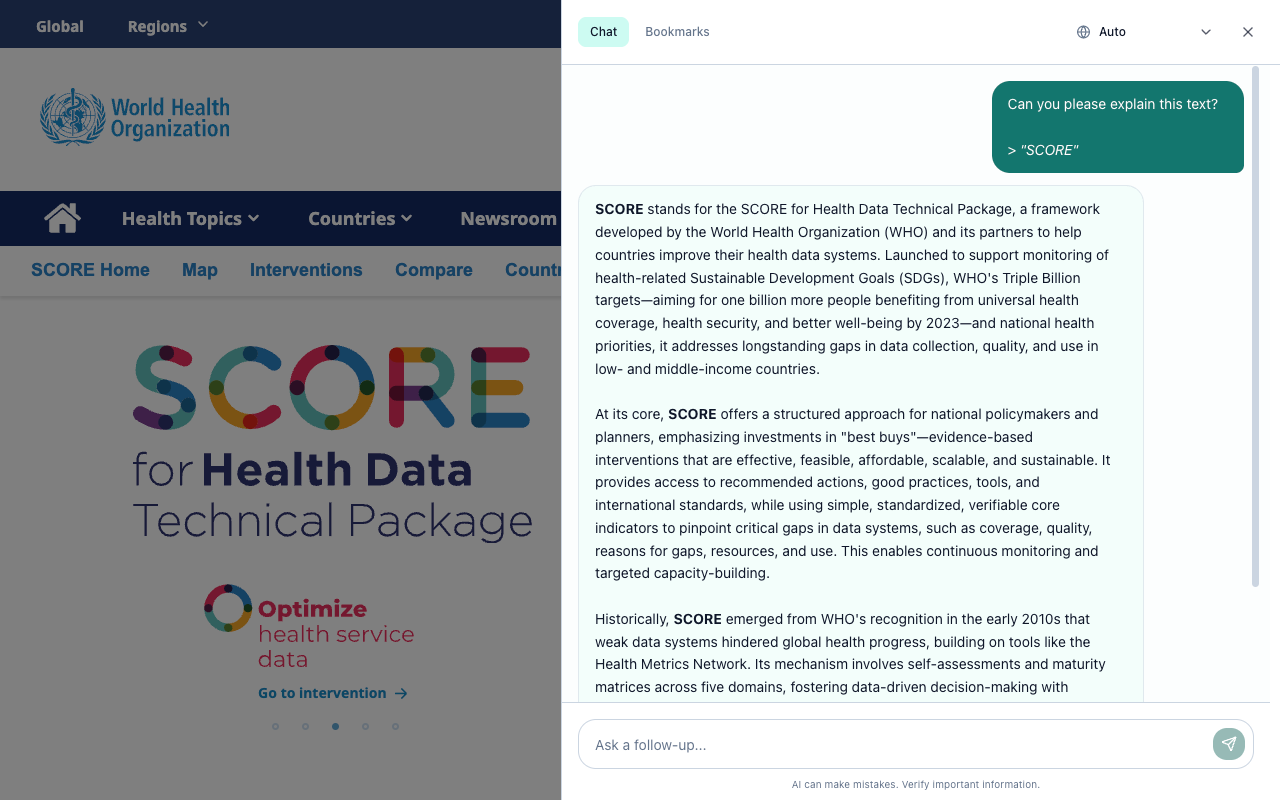Select Interventions in the SCORE navigation

(306, 270)
